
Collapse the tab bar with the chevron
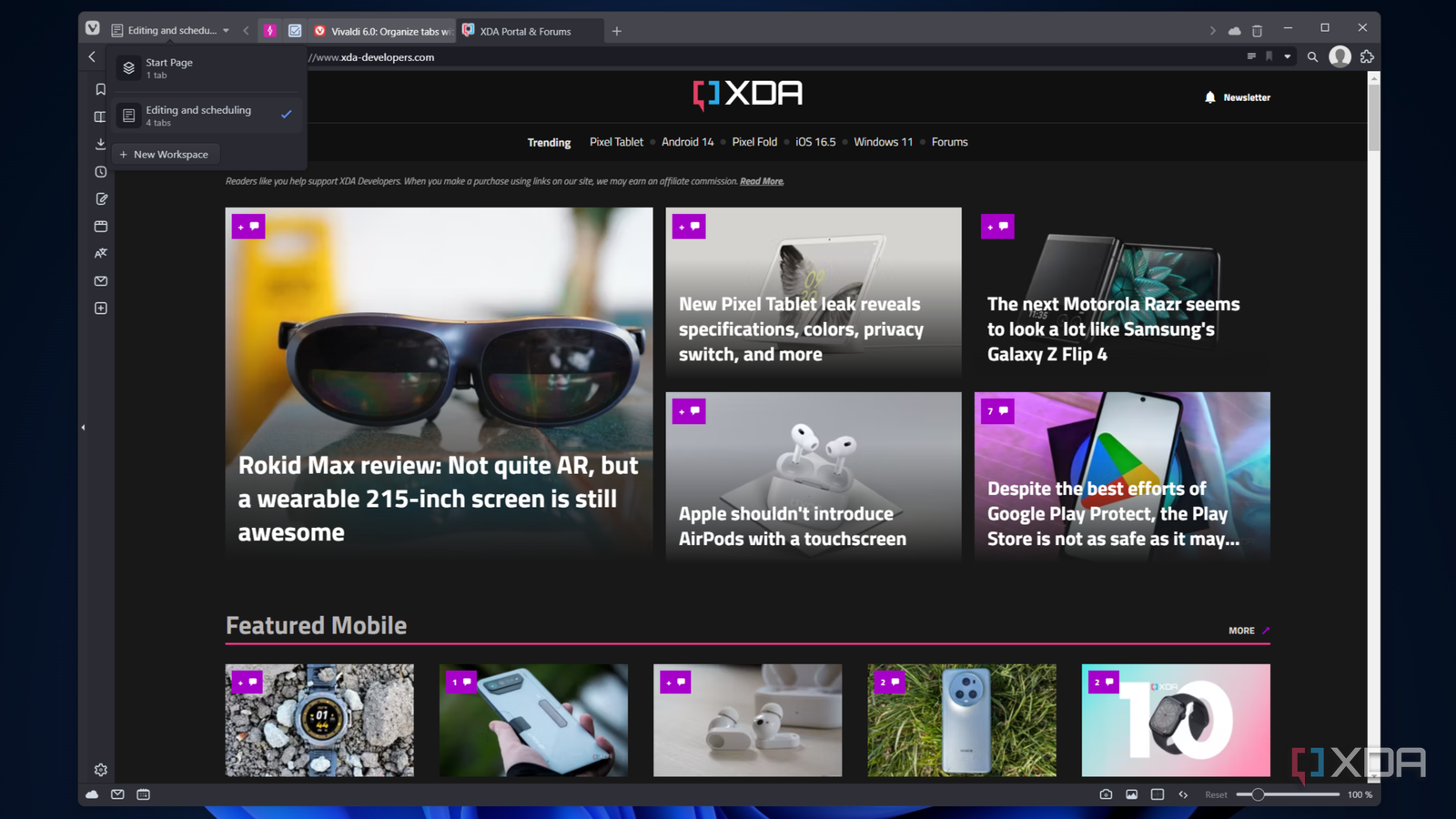246,30
